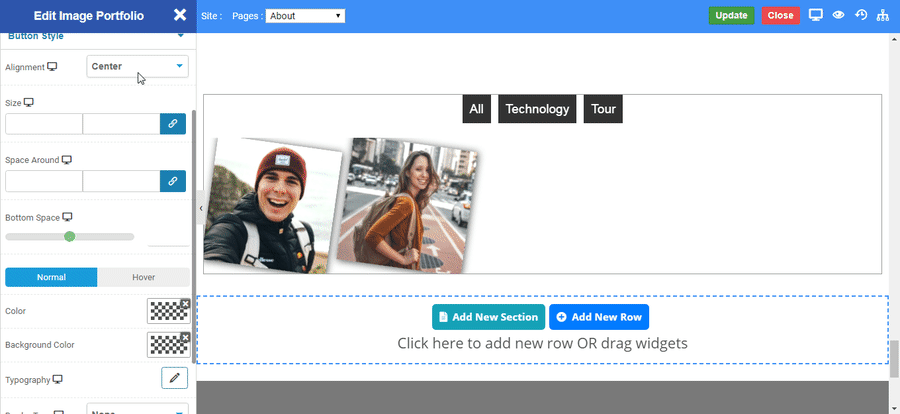Click responsive device icon next to Typography
The width and height of the screenshot is (900, 414).
[x=57, y=380]
